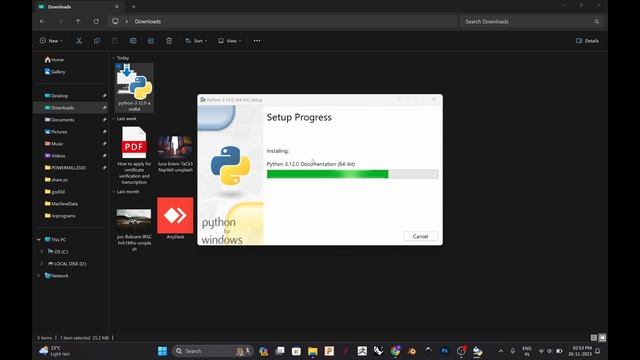This screenshot has height=360, width=640.
Task: Open the Windows Start menu
Action: (162, 351)
